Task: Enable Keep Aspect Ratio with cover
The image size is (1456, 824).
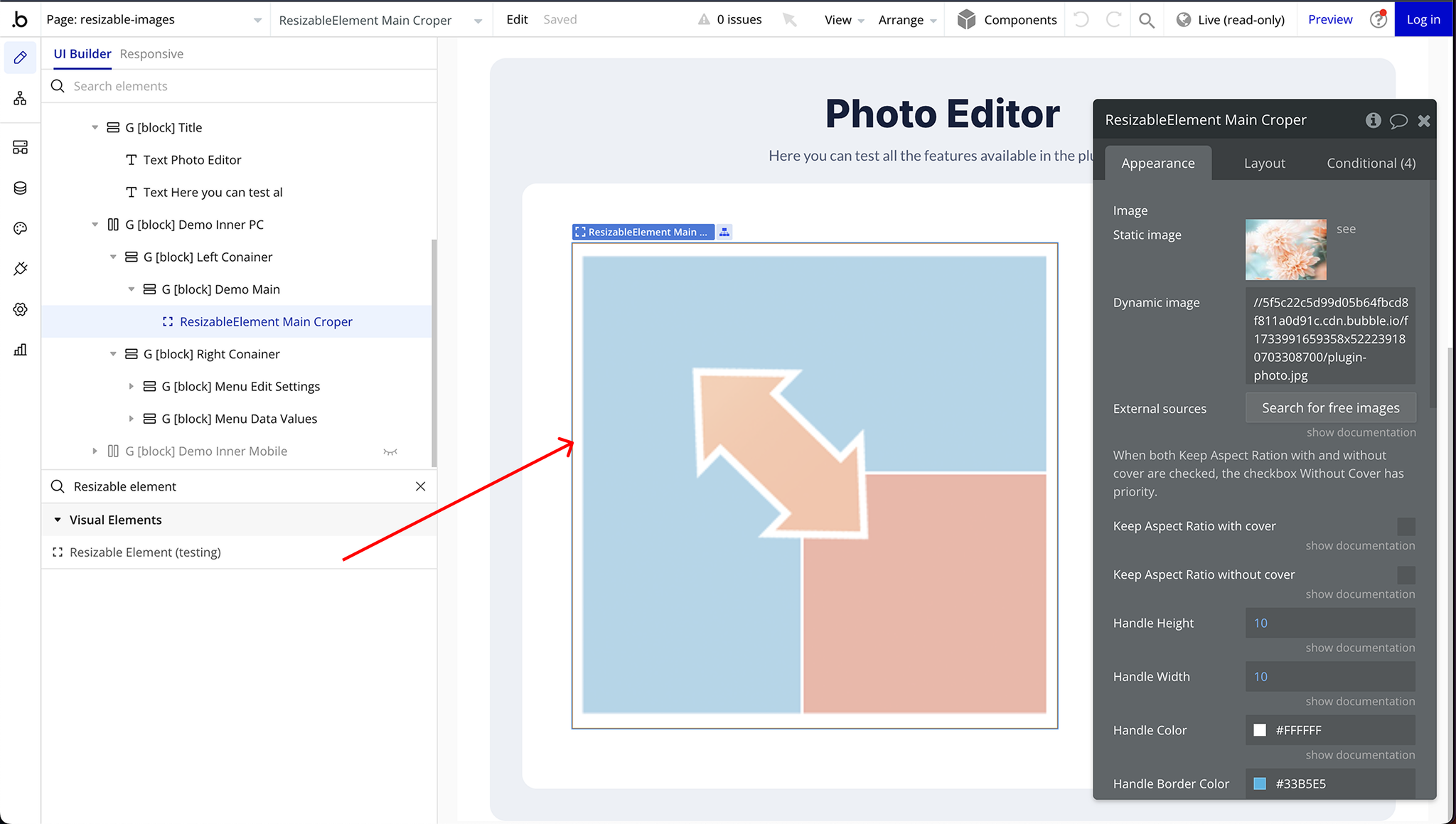Action: tap(1406, 526)
